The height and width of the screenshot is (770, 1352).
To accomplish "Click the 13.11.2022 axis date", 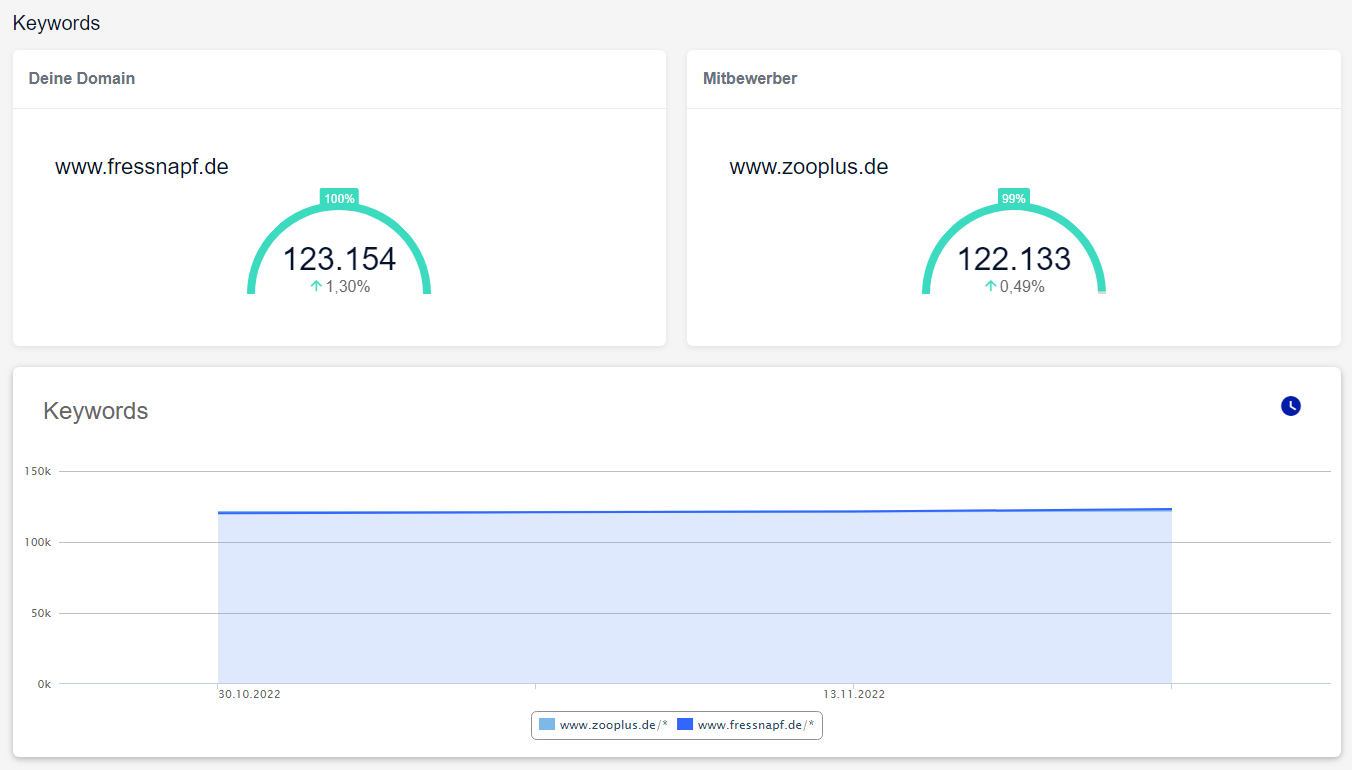I will [x=854, y=694].
